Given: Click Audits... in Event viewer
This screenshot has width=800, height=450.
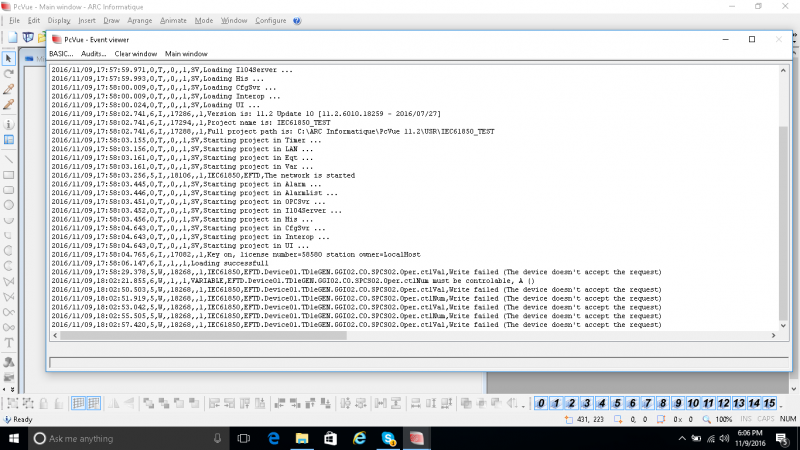Looking at the screenshot, I should point(93,54).
